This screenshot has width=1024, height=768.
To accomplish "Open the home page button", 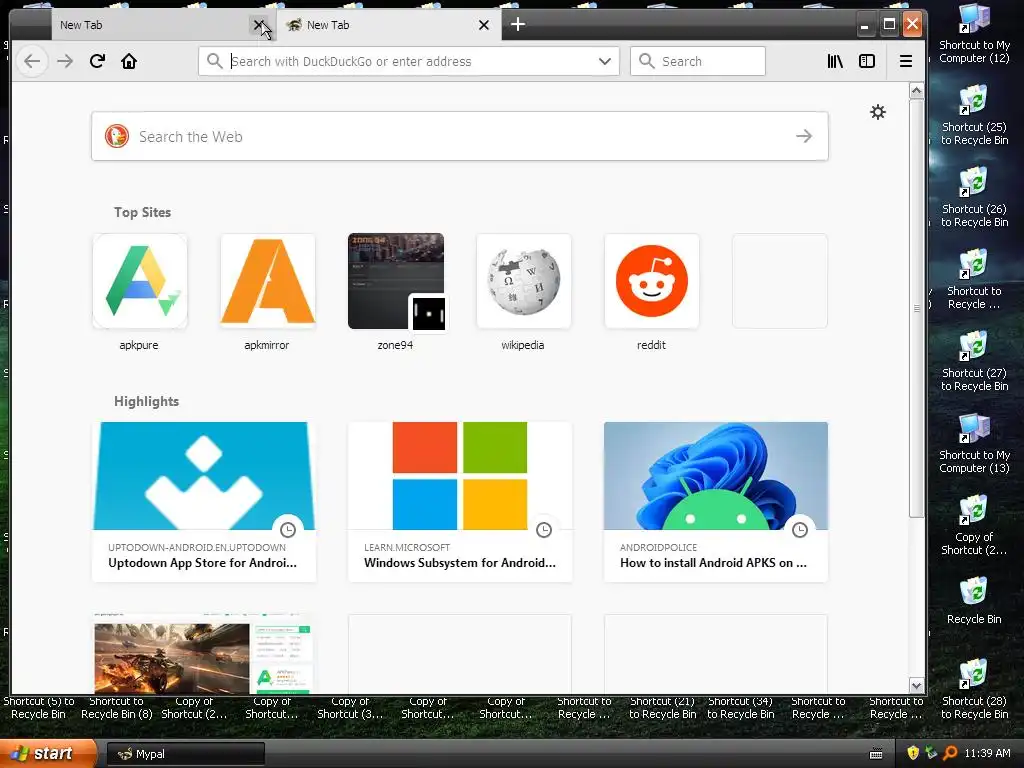I will (129, 61).
